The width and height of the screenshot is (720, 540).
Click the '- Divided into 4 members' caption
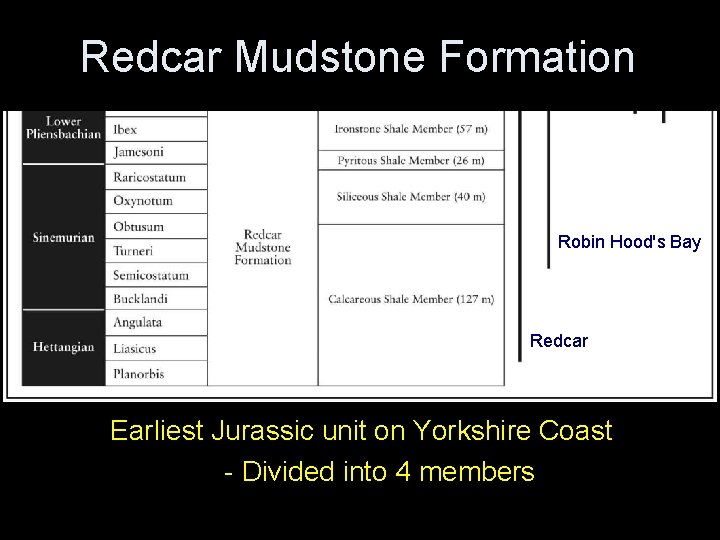pyautogui.click(x=379, y=472)
